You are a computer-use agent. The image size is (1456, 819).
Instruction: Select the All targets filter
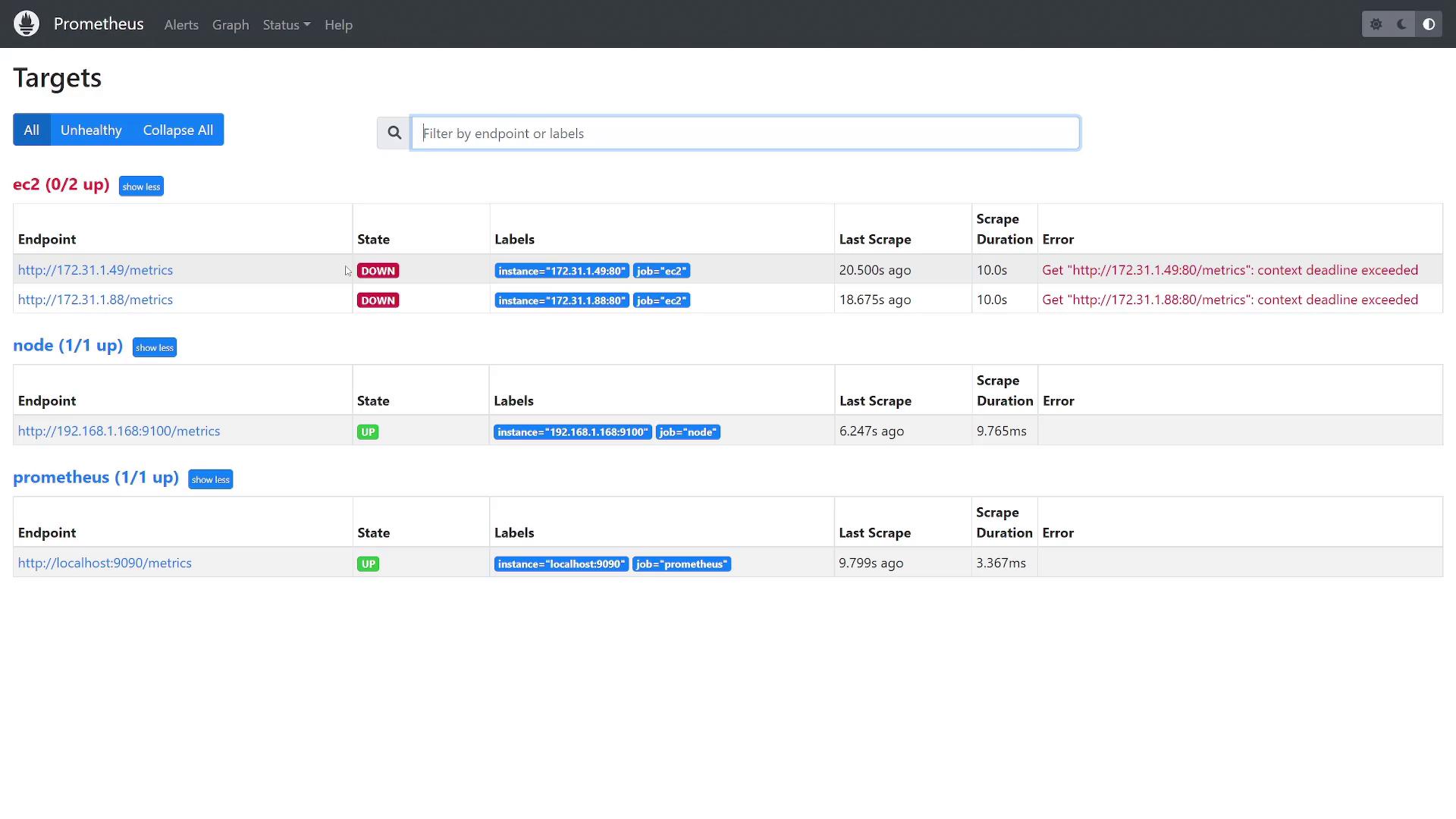click(x=31, y=130)
